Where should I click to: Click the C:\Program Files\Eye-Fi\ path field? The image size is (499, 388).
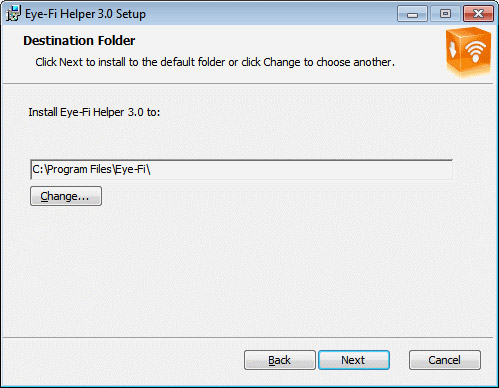point(241,170)
